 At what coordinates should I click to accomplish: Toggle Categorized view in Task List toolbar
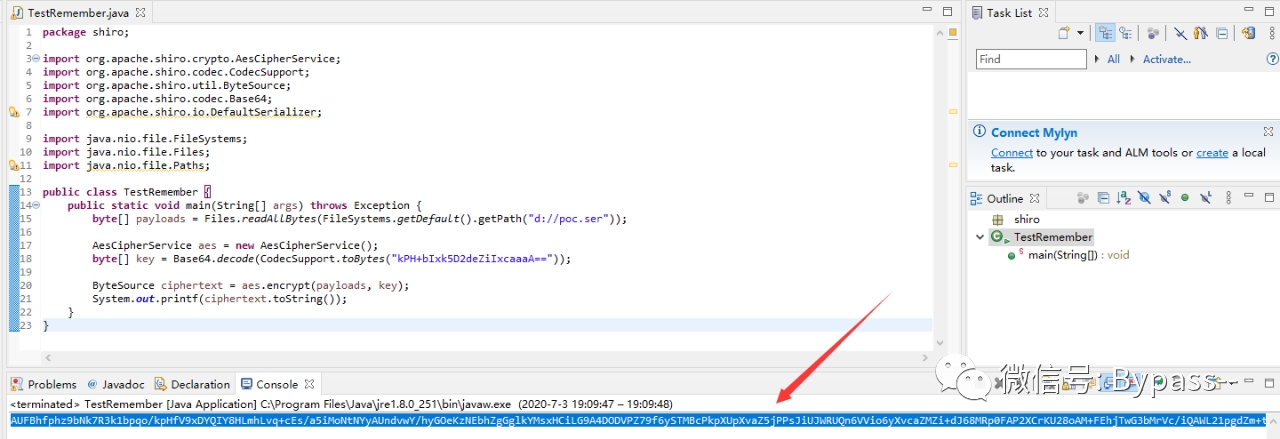pos(1105,33)
